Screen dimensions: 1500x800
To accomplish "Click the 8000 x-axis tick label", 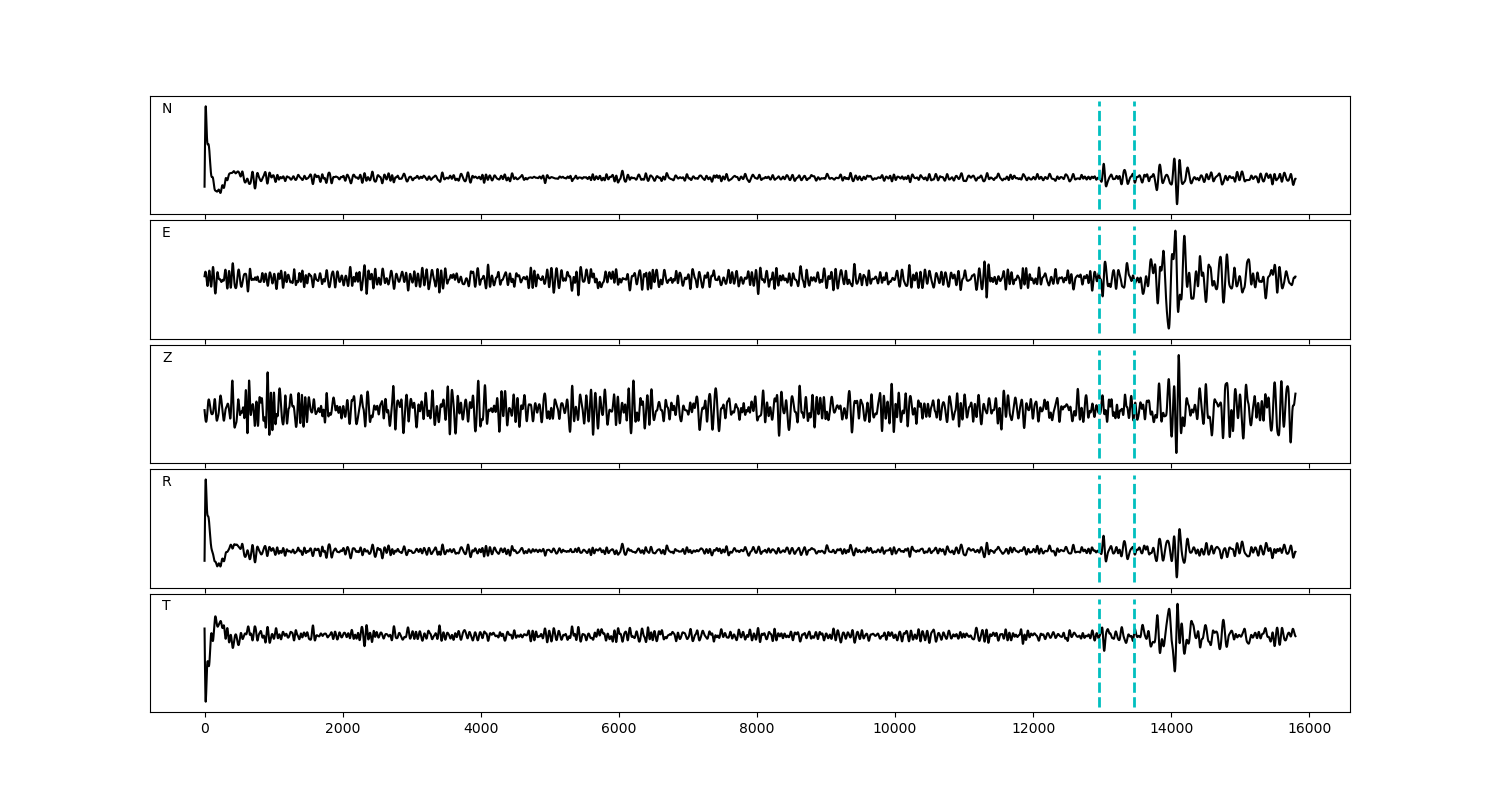I will tap(757, 729).
